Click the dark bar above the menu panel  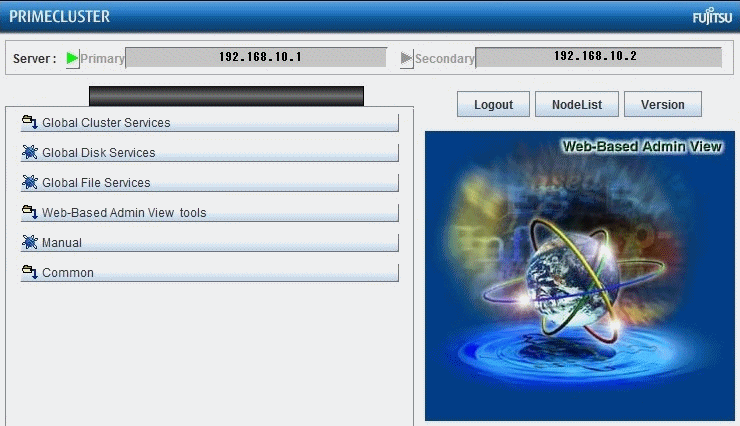tap(227, 96)
